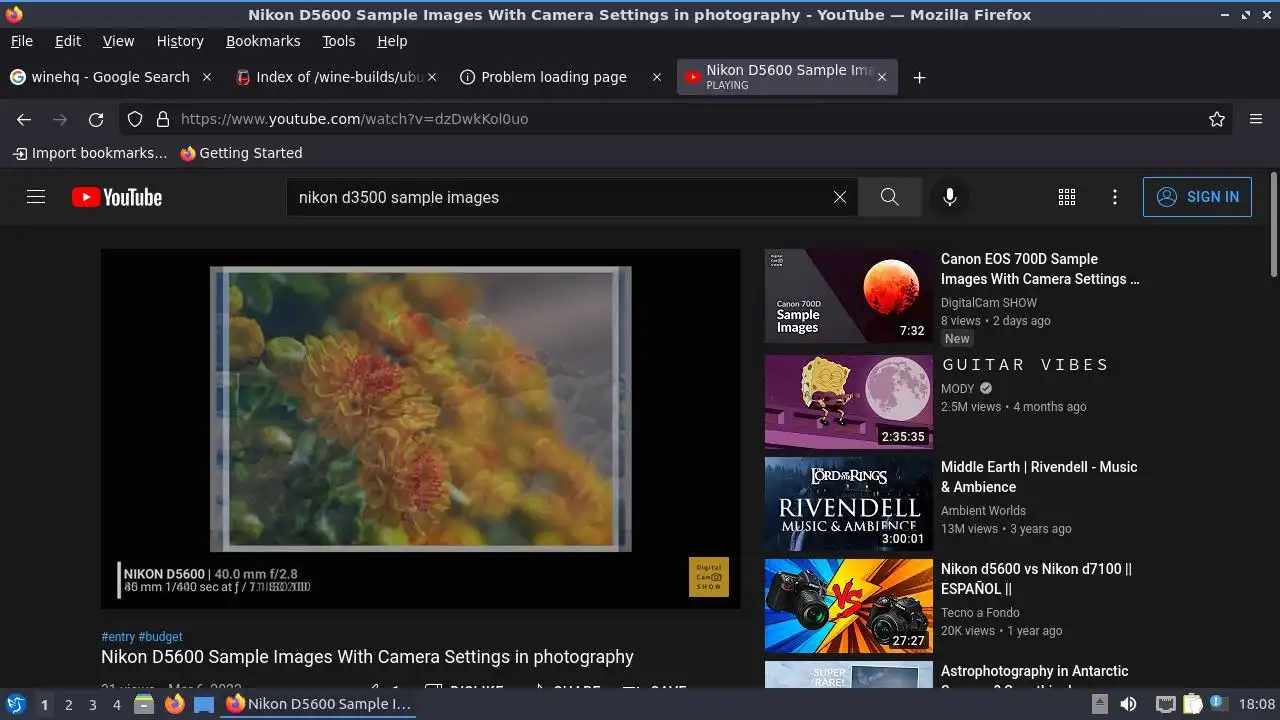Select the Nikon D5600 taskbar window button
This screenshot has width=1280, height=720.
(x=319, y=704)
